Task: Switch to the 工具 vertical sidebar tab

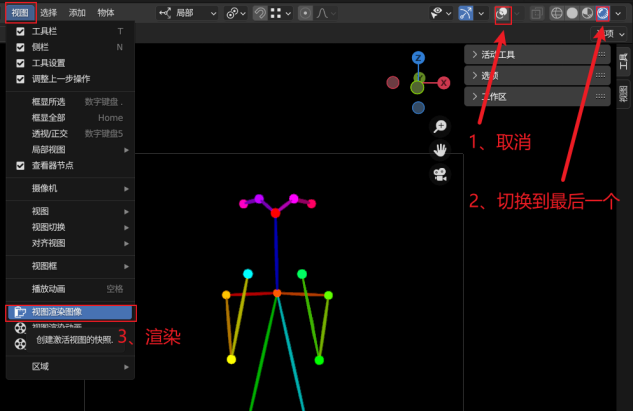Action: pos(624,61)
